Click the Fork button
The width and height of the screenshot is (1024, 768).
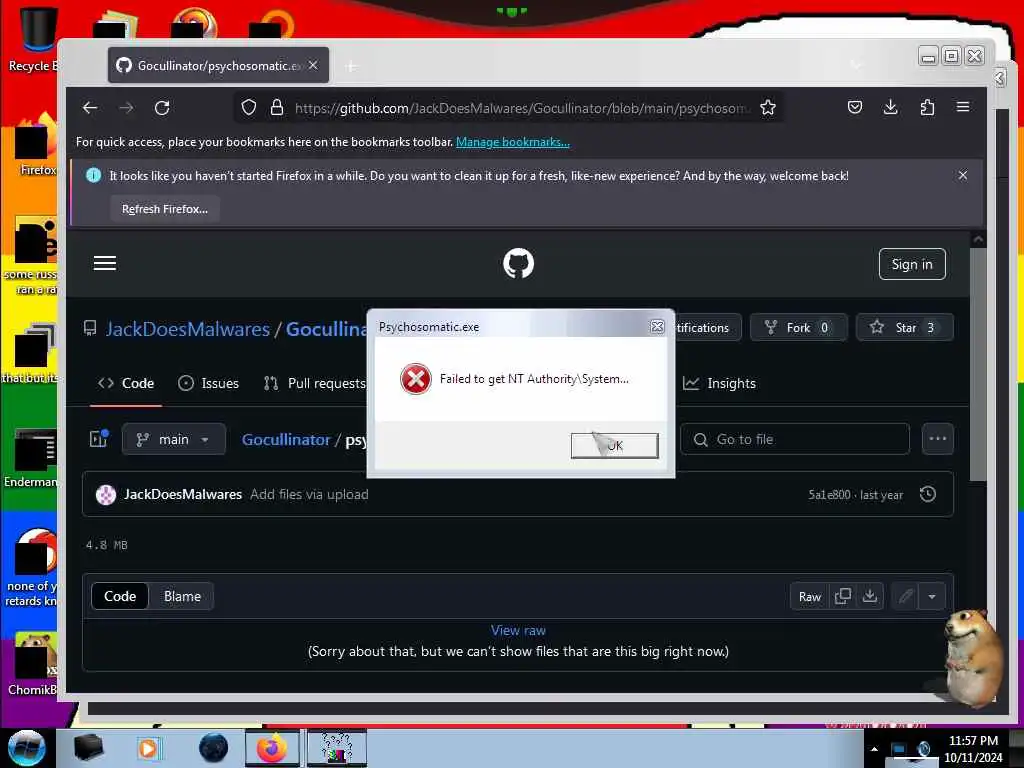pyautogui.click(x=798, y=327)
